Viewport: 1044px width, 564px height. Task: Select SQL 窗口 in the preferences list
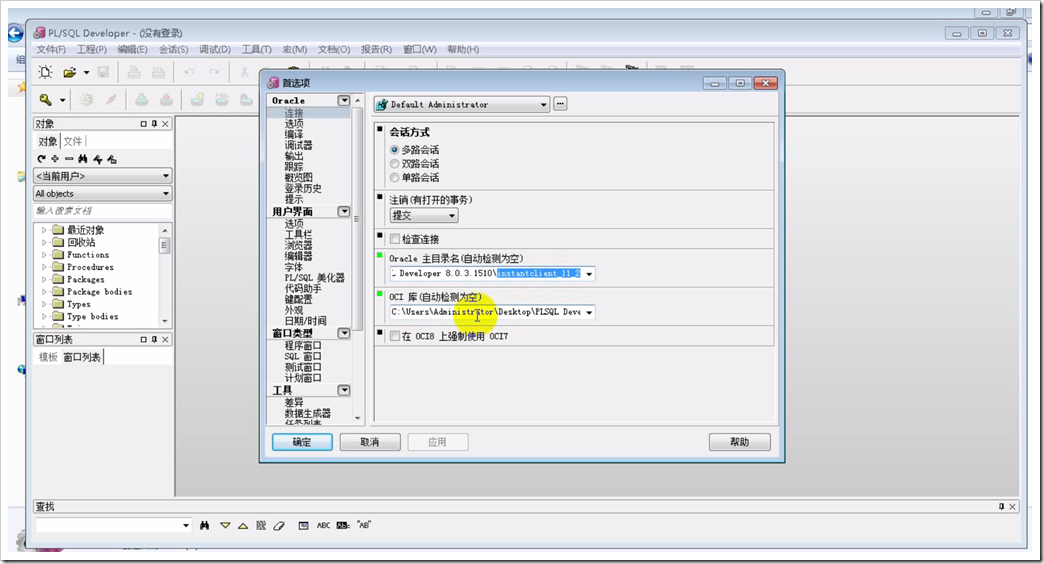pyautogui.click(x=303, y=356)
